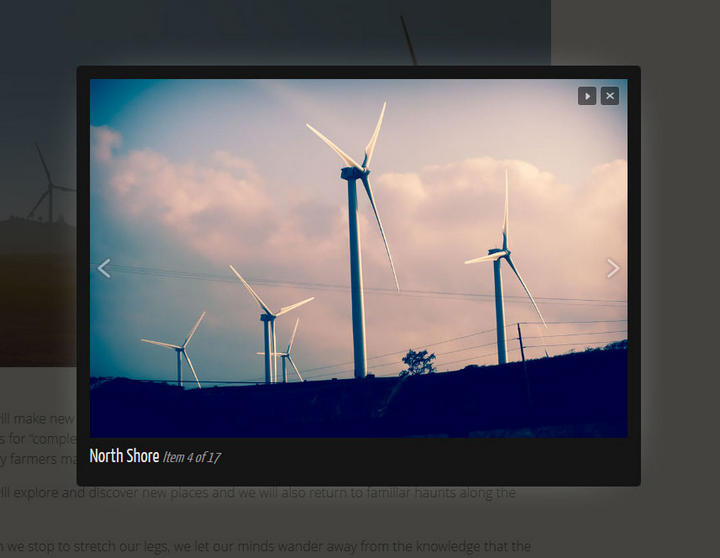Click the right-side wind turbine in the photo
The image size is (720, 558).
coord(500,300)
